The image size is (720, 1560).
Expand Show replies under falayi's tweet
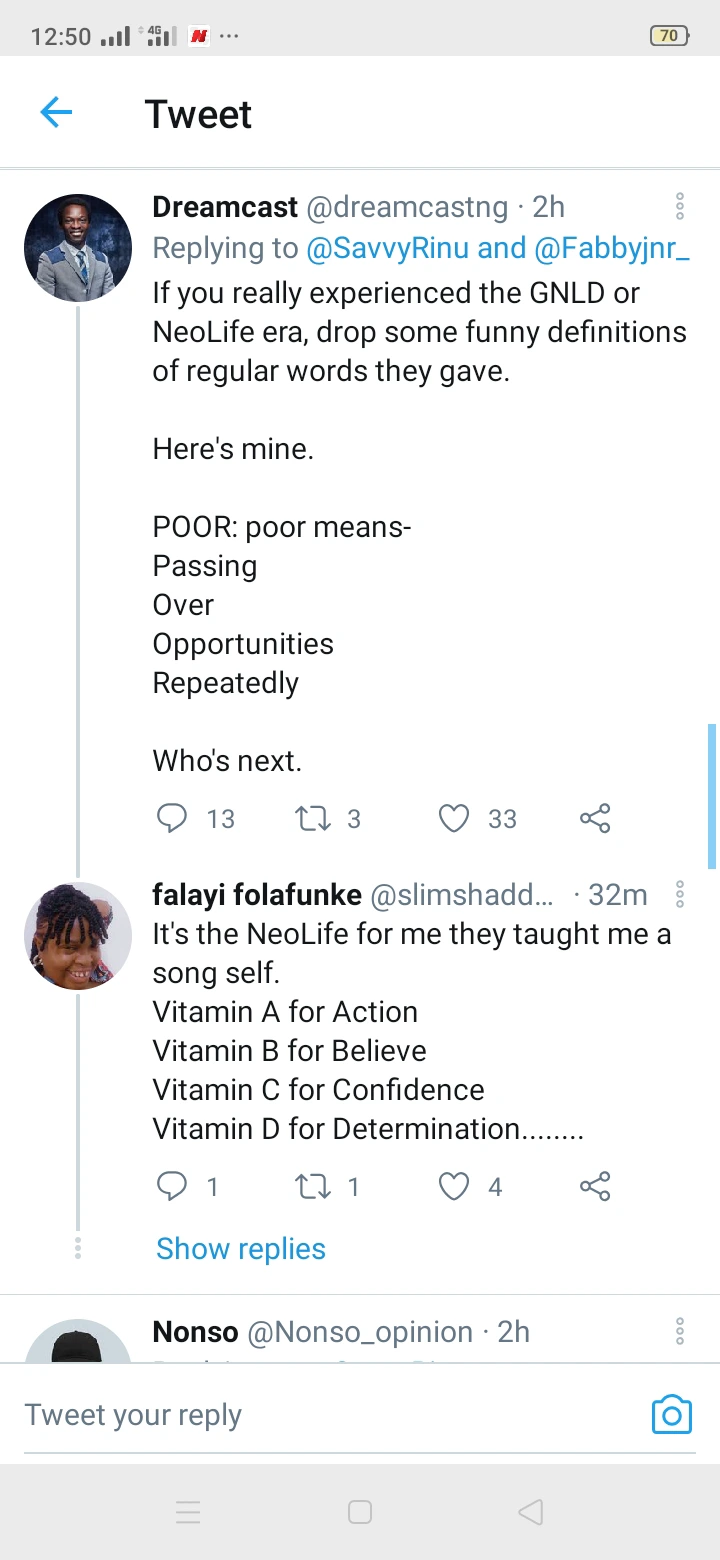pyautogui.click(x=241, y=1249)
